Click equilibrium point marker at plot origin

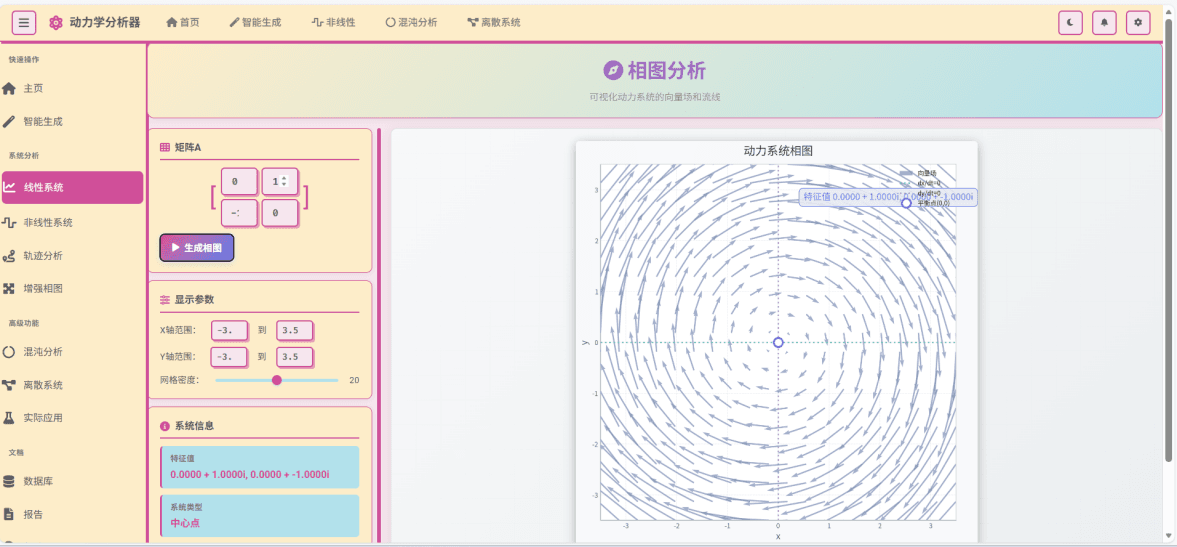pyautogui.click(x=778, y=342)
